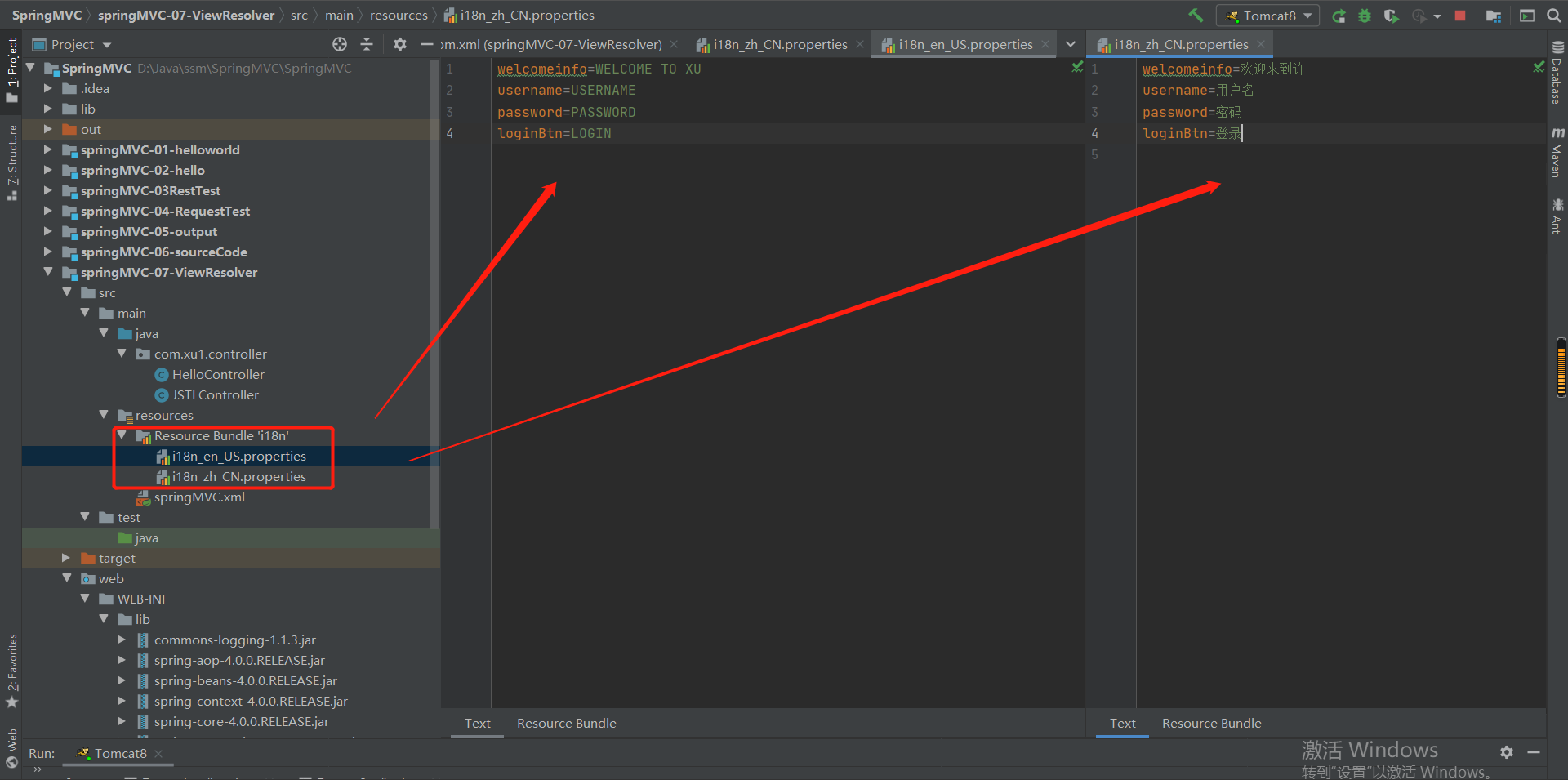Select left i18n_zh_CN.properties editor tab
This screenshot has width=1568, height=780.
(x=780, y=44)
